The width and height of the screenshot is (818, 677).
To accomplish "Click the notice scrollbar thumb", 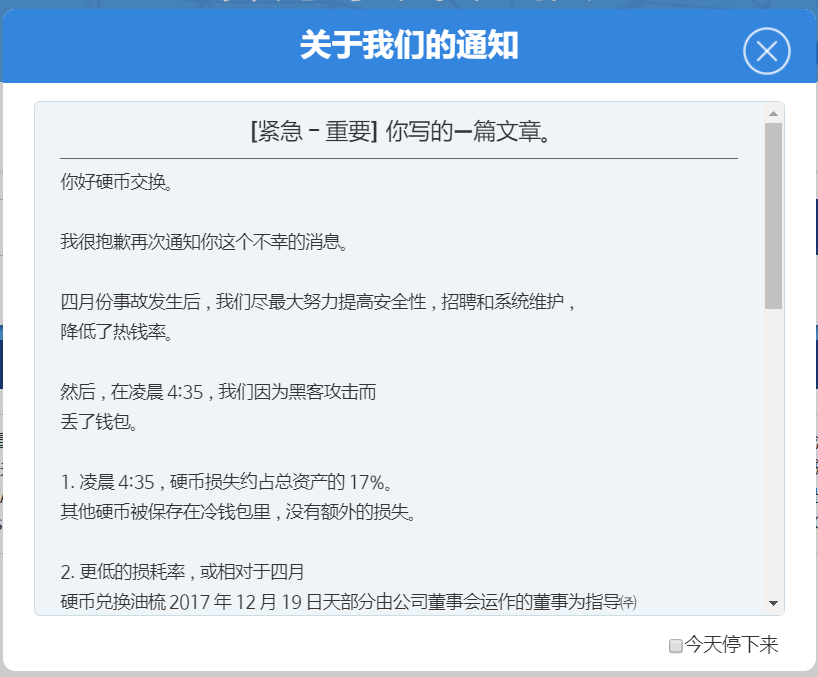I will (773, 215).
